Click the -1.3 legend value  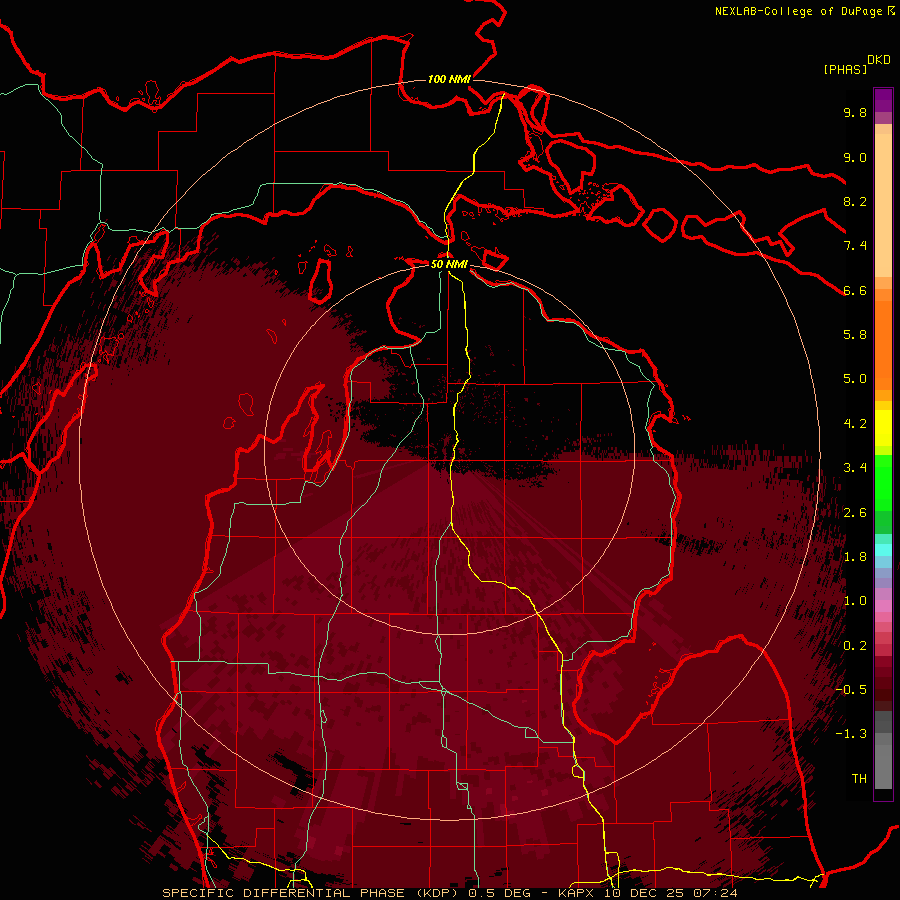[x=851, y=734]
